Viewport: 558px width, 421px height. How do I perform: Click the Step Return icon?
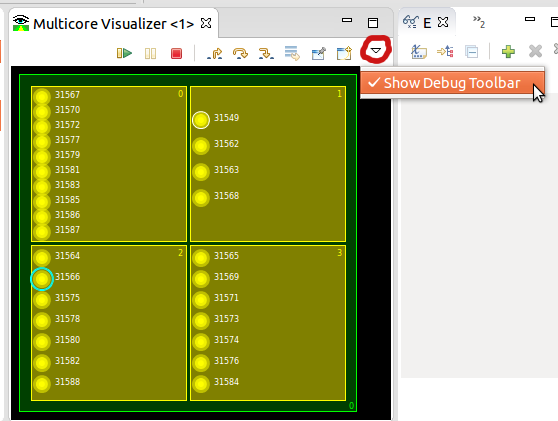pyautogui.click(x=266, y=54)
